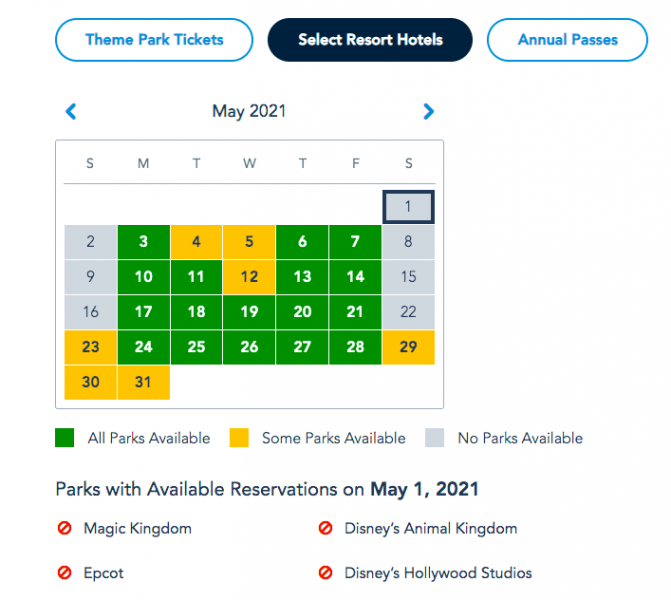Pick May 3 on the calendar
671x600 pixels.
pos(144,242)
